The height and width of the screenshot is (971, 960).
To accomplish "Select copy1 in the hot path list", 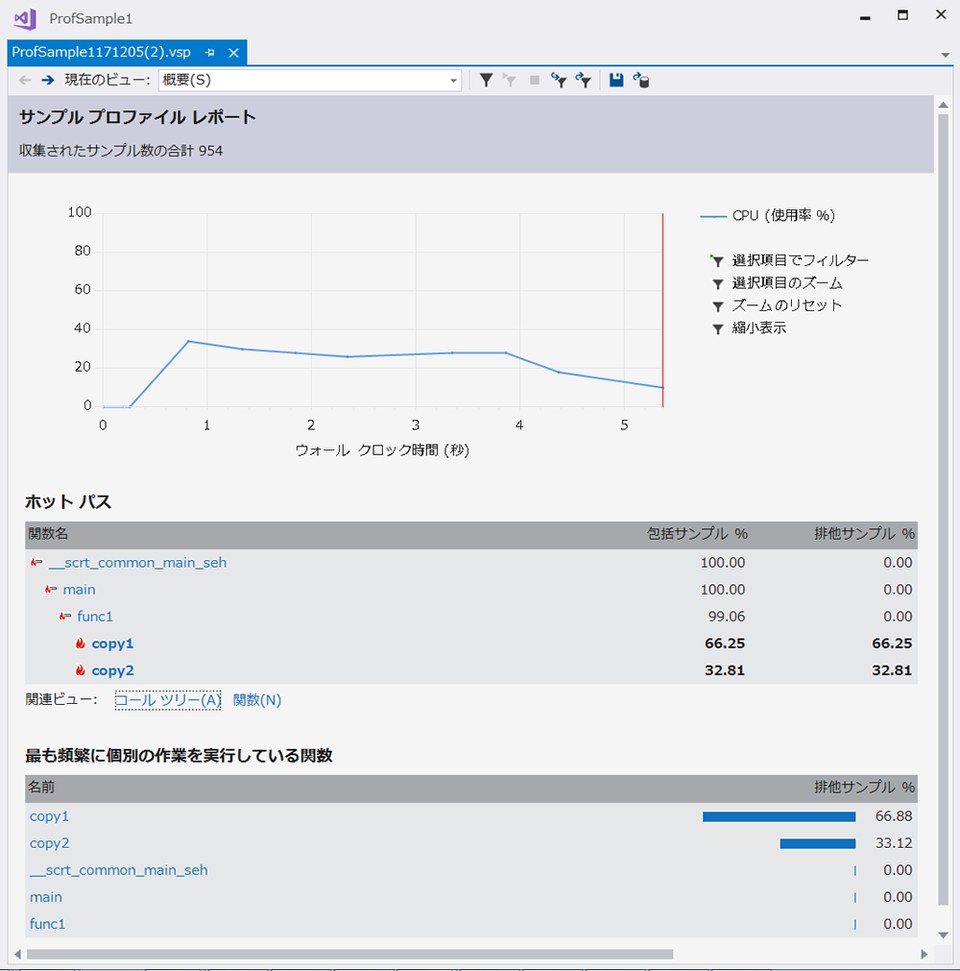I will 112,643.
